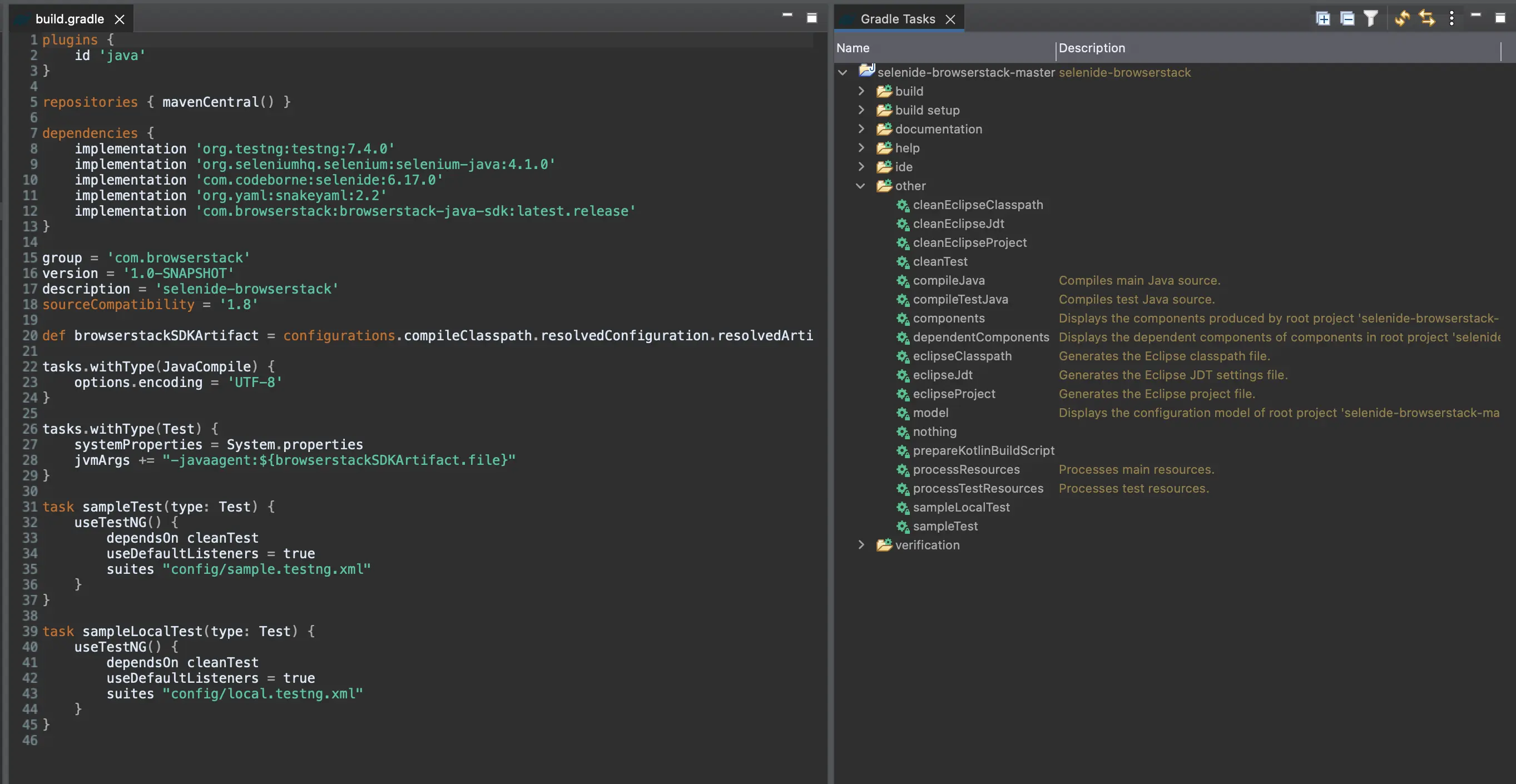This screenshot has height=784, width=1516.
Task: Expand the 'build setup' task group
Action: (860, 110)
